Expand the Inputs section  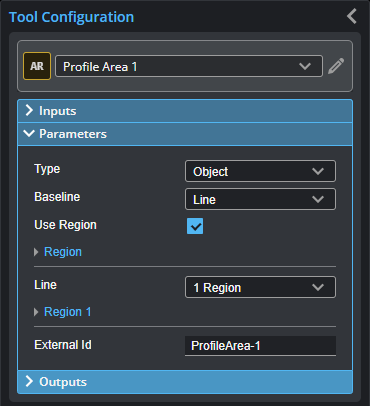point(185,111)
